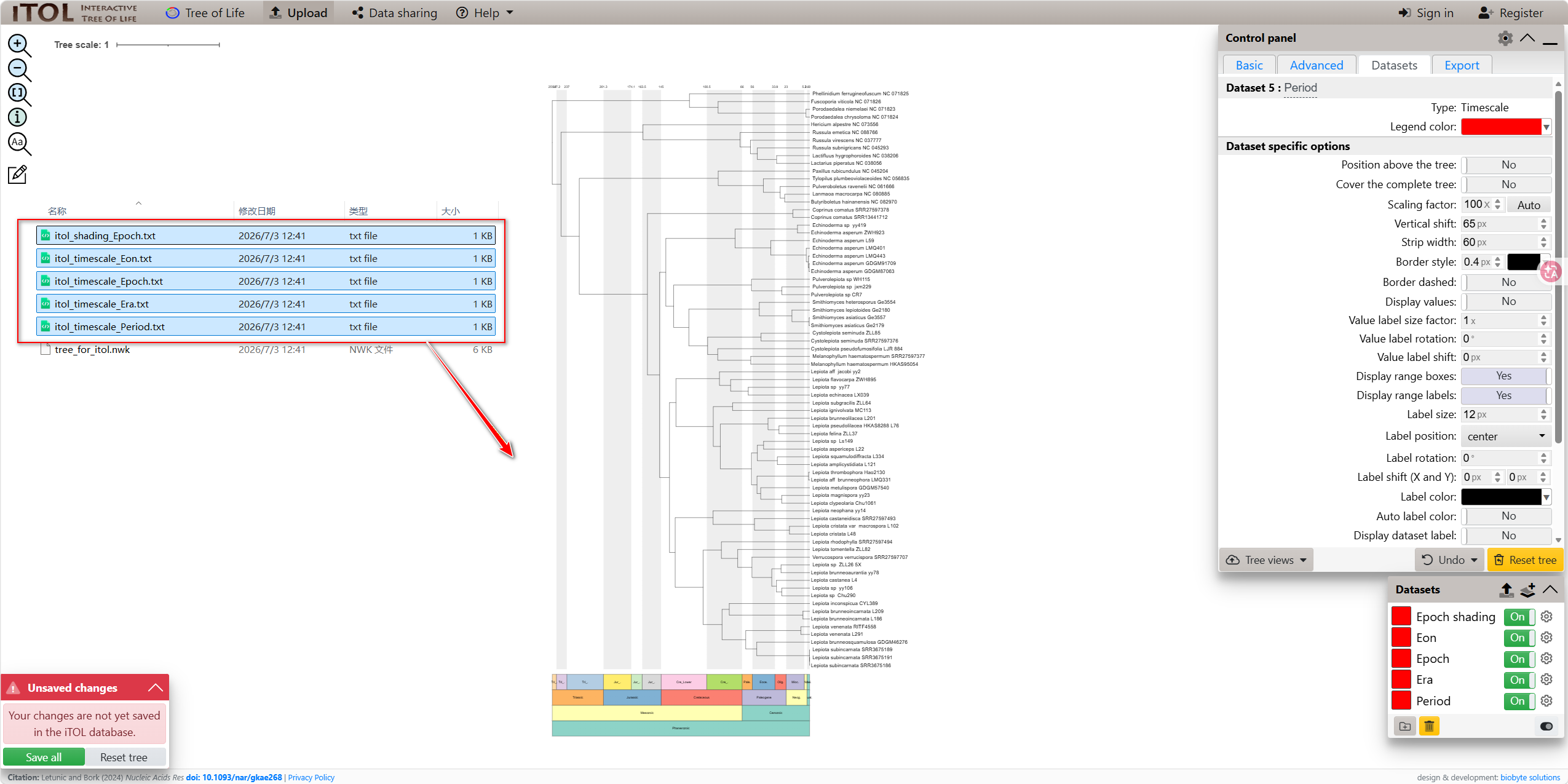Toggle Display range boxes option
1568x784 pixels.
point(1506,376)
